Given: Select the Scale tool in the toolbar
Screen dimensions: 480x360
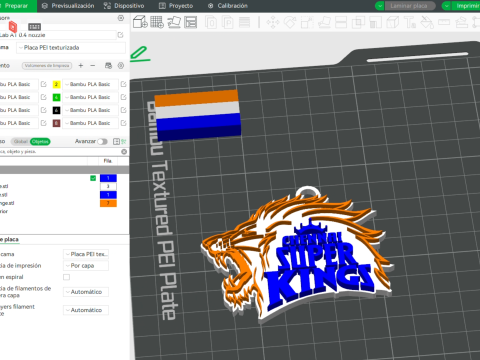Looking at the screenshot, I should click(x=307, y=22).
